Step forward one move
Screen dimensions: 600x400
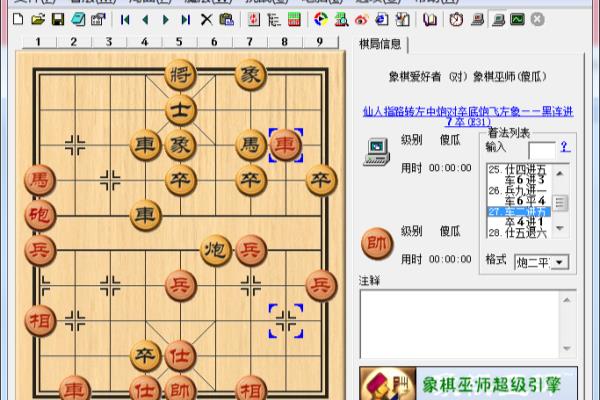(165, 19)
